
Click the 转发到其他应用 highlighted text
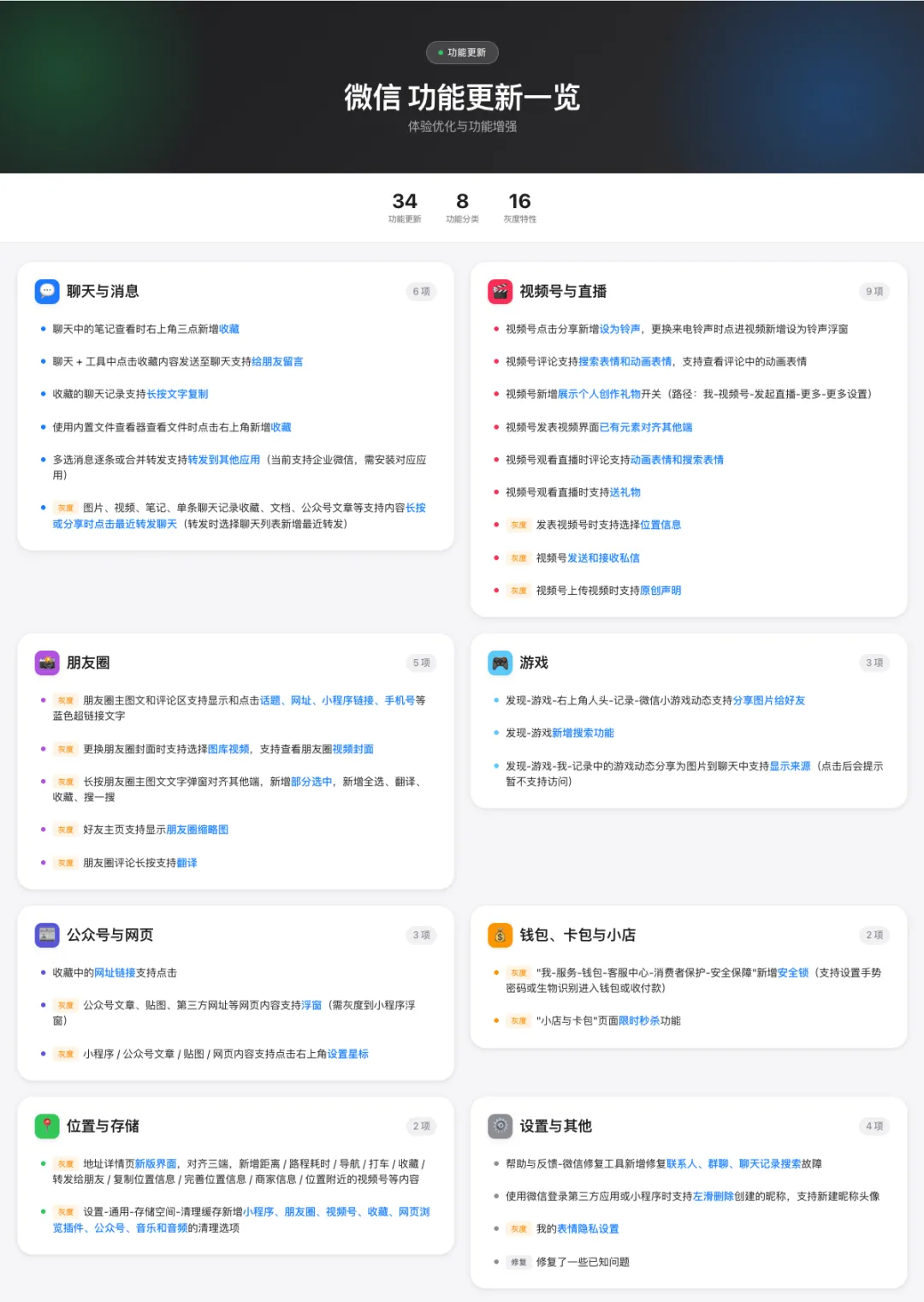(x=223, y=460)
